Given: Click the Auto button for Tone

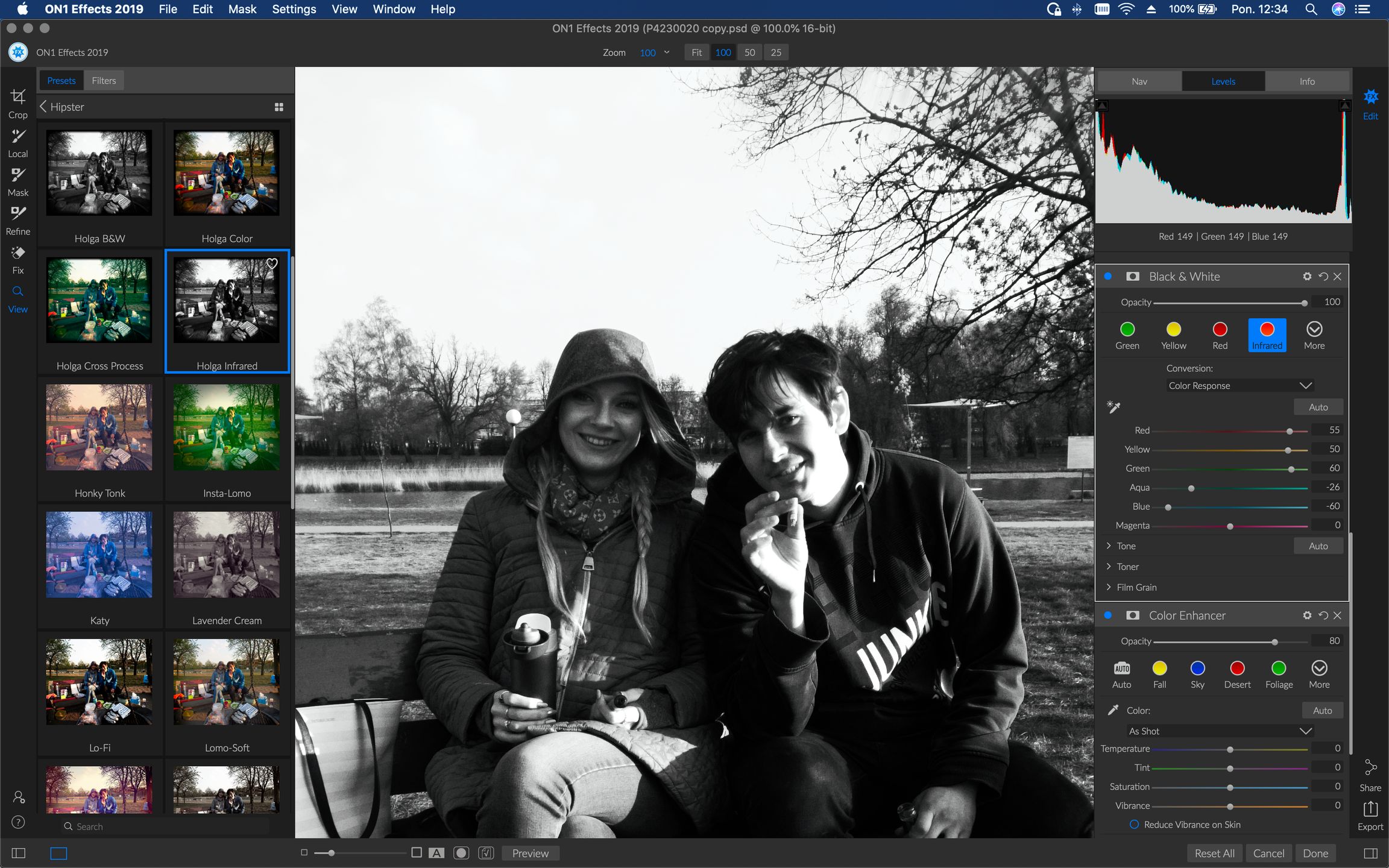Looking at the screenshot, I should pyautogui.click(x=1318, y=546).
